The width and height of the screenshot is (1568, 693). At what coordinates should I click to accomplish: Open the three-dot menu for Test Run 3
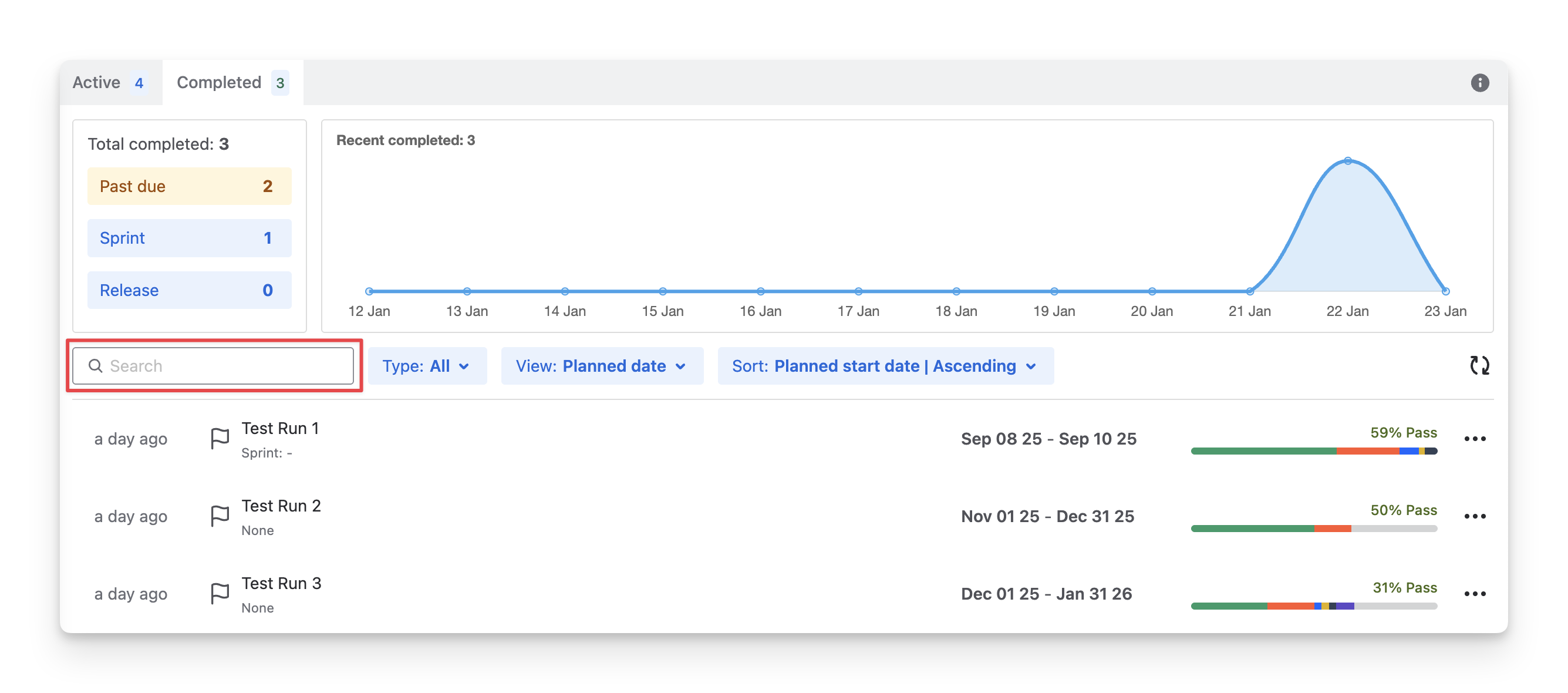(x=1474, y=593)
